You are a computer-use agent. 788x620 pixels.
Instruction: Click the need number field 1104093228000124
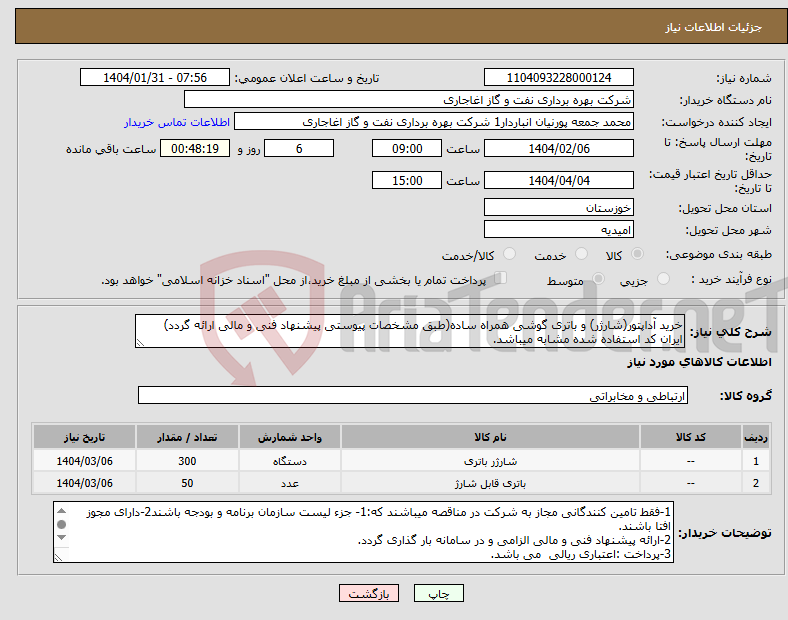558,77
